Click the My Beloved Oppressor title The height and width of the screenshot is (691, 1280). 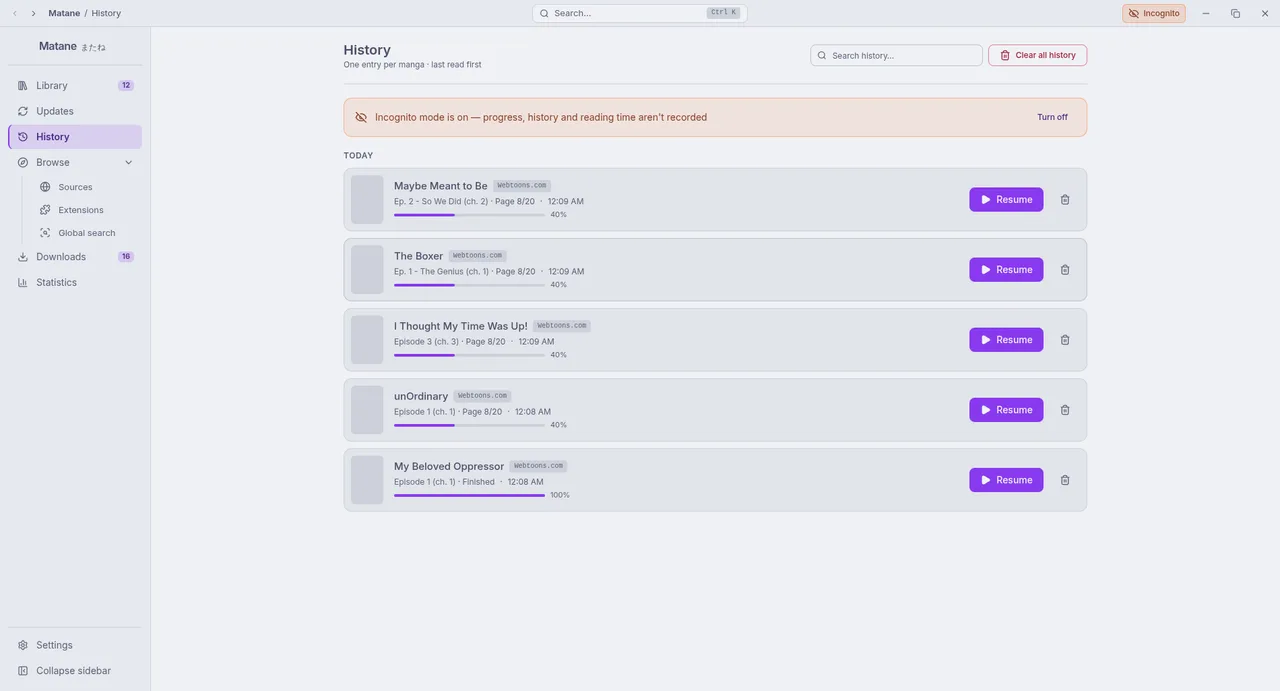click(x=449, y=466)
